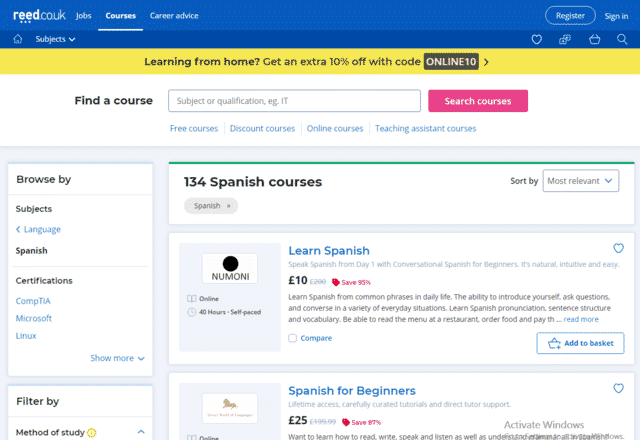
Task: Click the £25 price of Spanish for Beginners
Action: (x=298, y=420)
